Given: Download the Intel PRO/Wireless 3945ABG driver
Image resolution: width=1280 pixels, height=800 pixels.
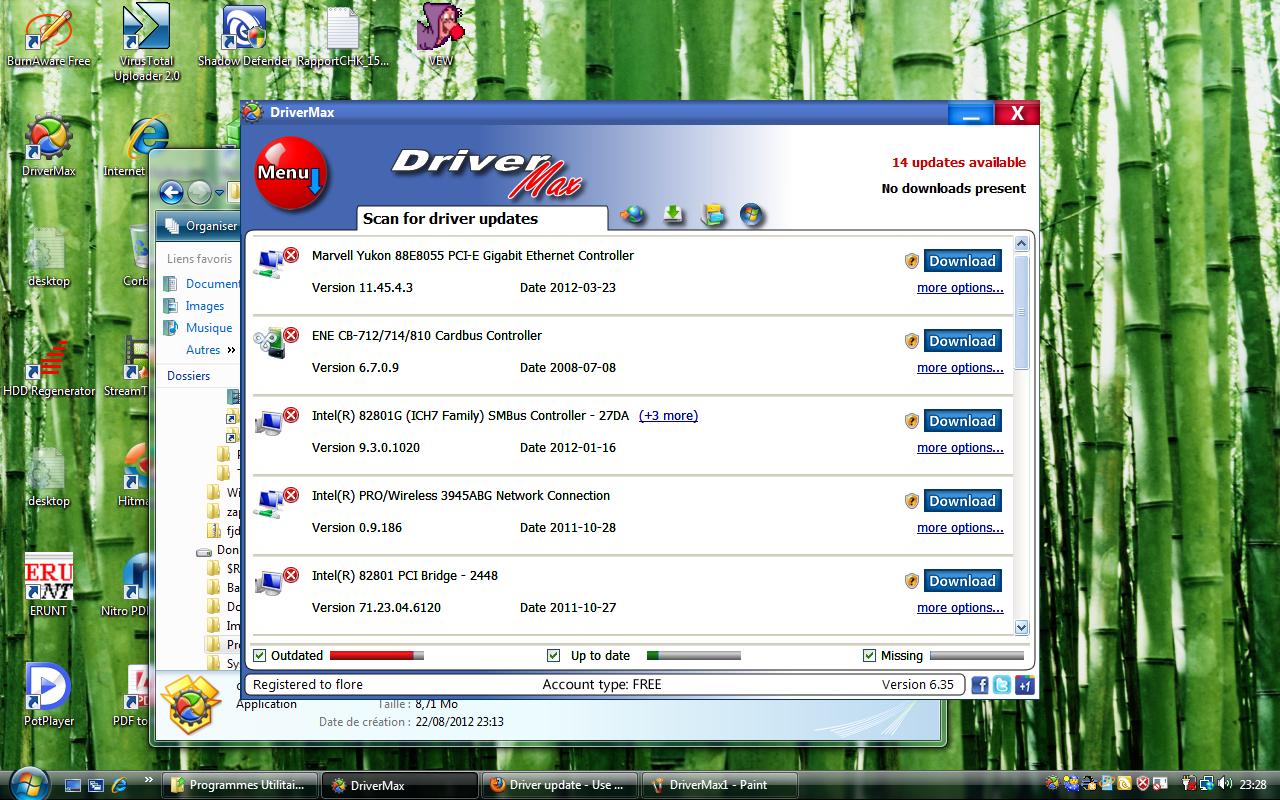Looking at the screenshot, I should coord(962,501).
